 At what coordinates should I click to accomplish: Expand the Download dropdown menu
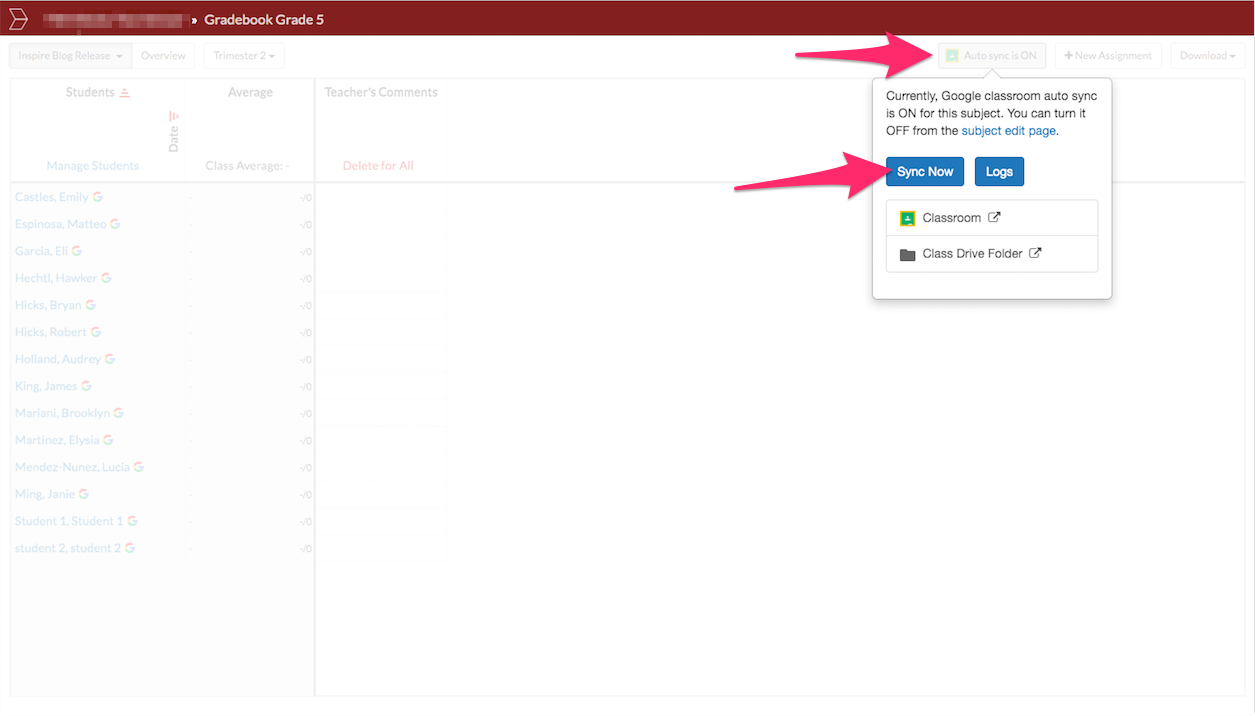coord(1207,56)
